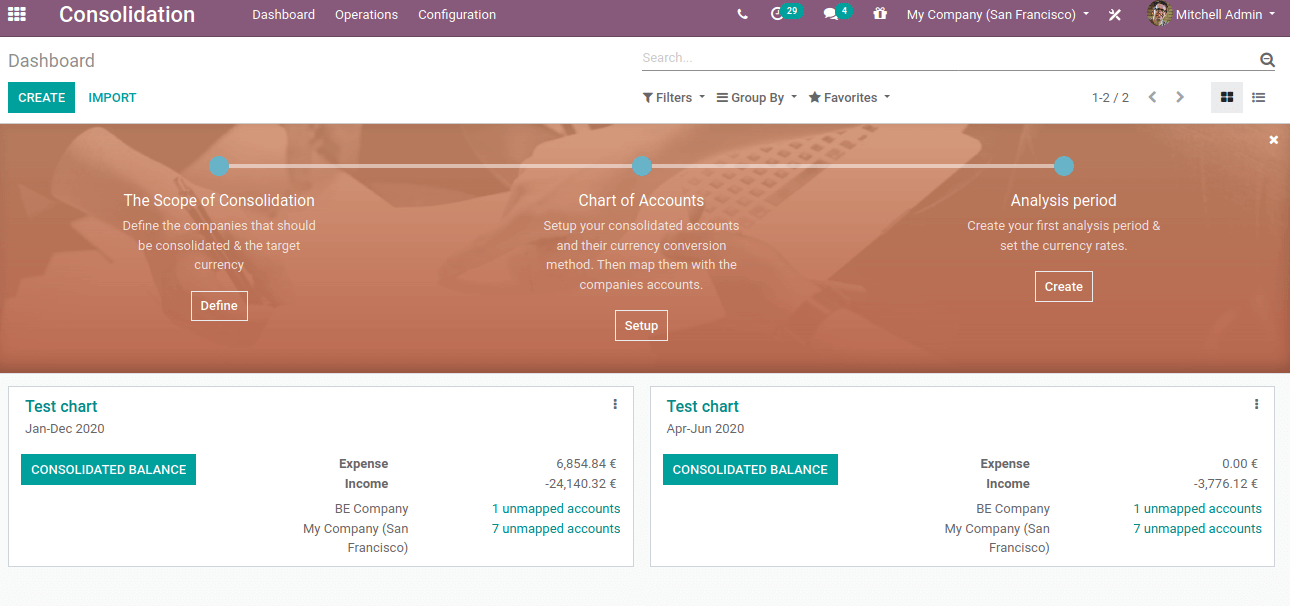
Task: Open activities clock icon with 29 badge
Action: [786, 14]
